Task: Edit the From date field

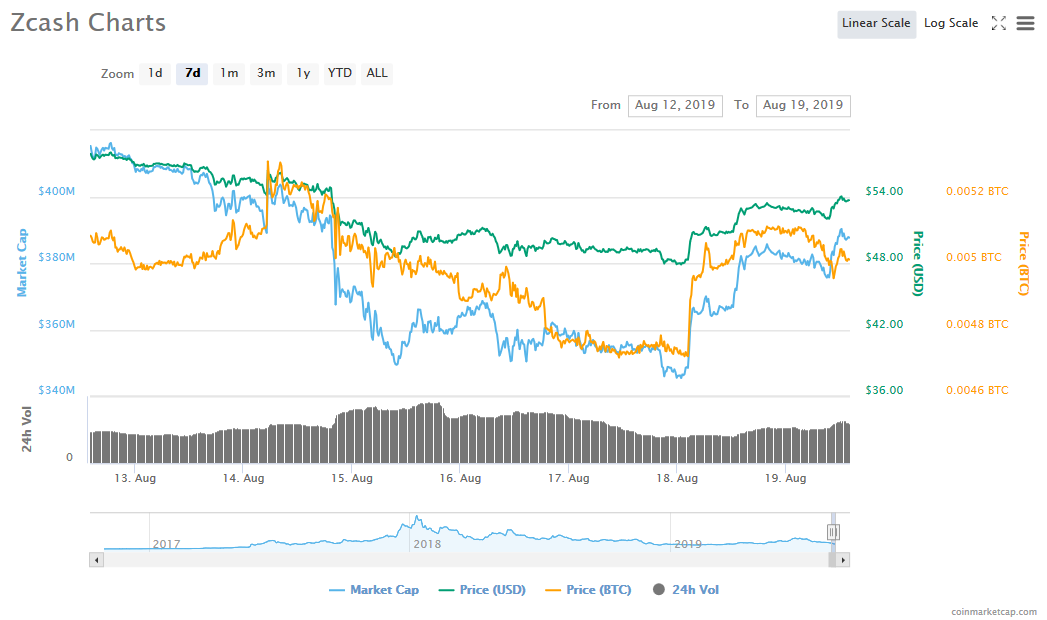Action: (675, 105)
